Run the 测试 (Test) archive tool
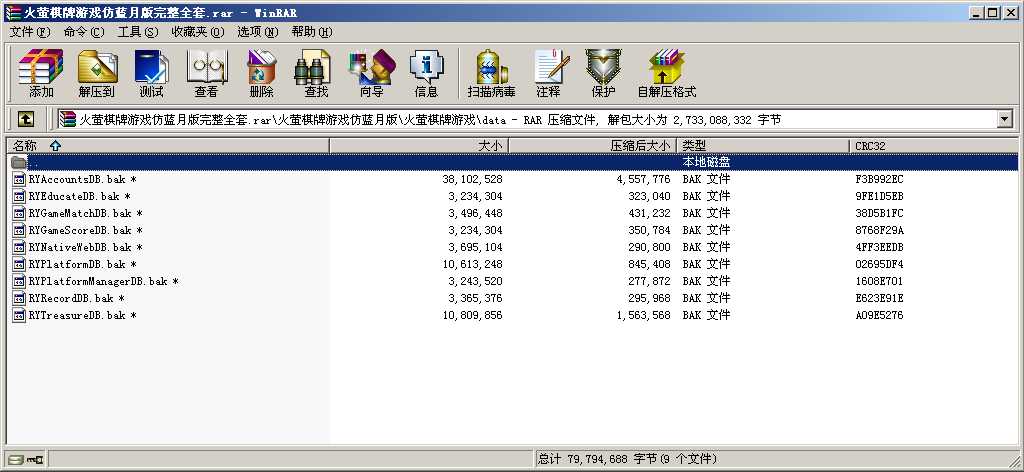The image size is (1024, 472). pos(151,72)
